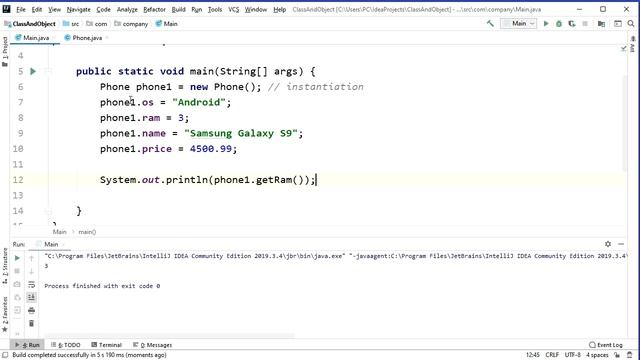The image size is (640, 360).
Task: Click the CRLF line separator in status bar
Action: [552, 355]
